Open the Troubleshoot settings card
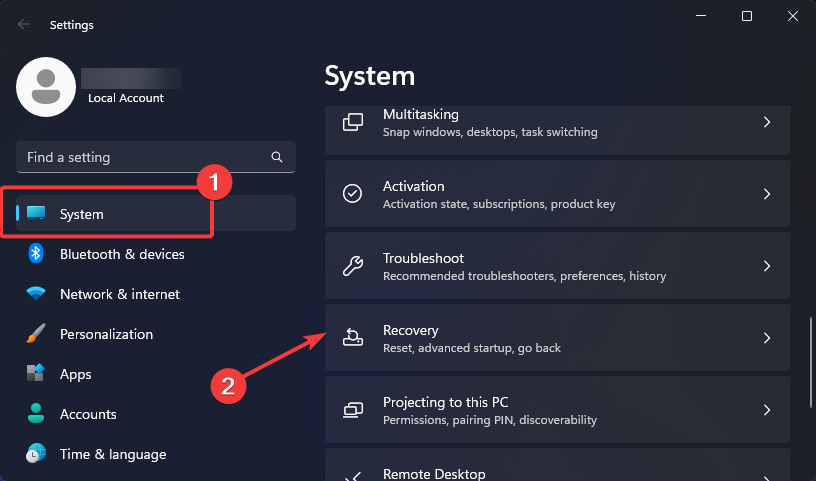The width and height of the screenshot is (816, 481). (x=557, y=266)
